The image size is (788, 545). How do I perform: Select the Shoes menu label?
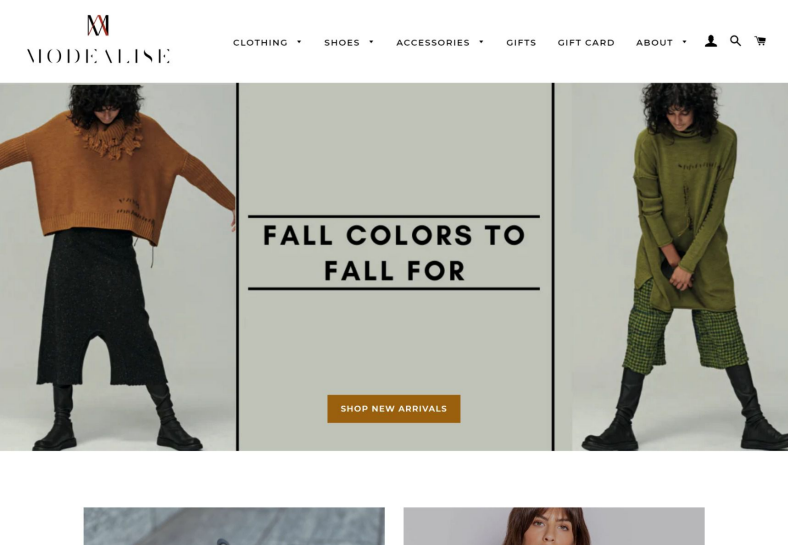pos(342,43)
